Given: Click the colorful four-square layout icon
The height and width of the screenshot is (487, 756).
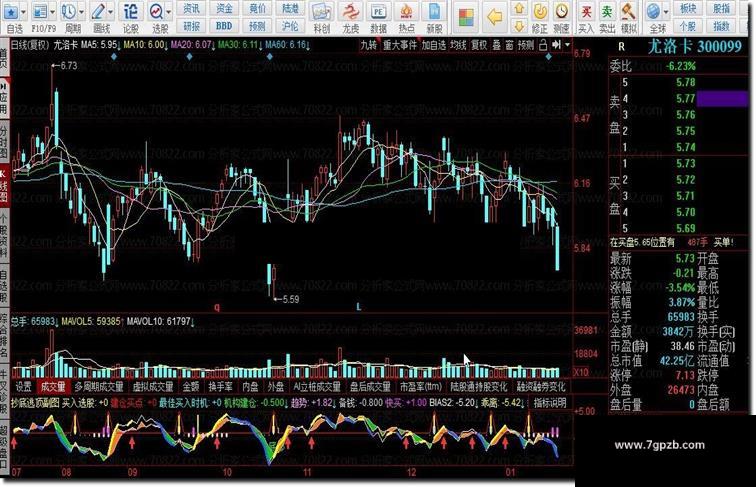Looking at the screenshot, I should click(466, 17).
